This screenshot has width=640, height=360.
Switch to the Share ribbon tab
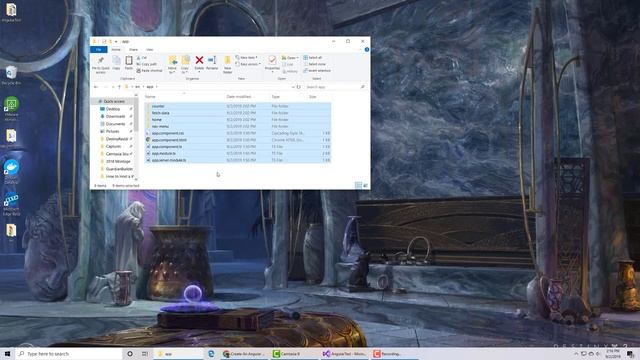pyautogui.click(x=133, y=49)
